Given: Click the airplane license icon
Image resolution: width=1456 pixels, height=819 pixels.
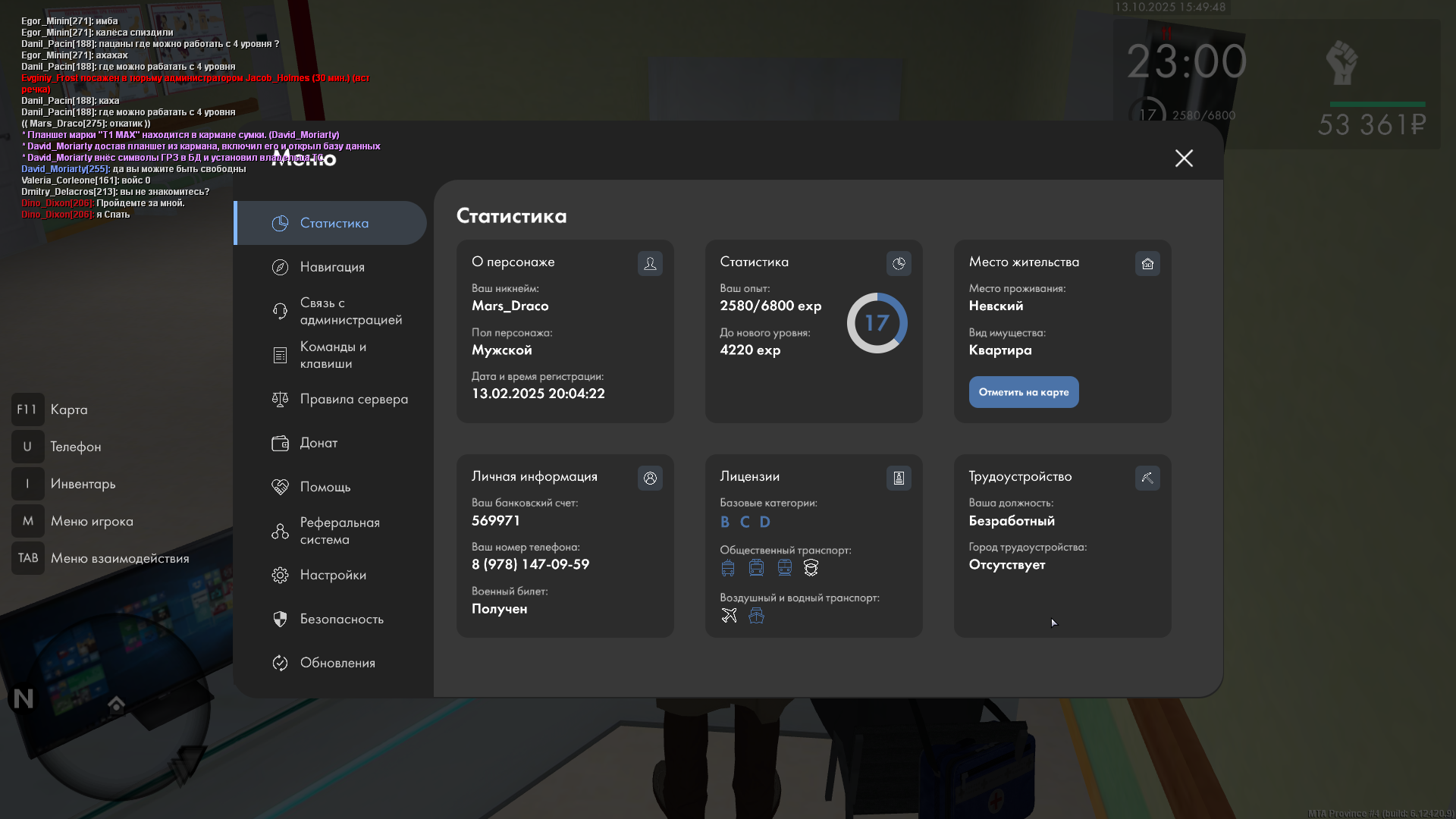Looking at the screenshot, I should [729, 616].
